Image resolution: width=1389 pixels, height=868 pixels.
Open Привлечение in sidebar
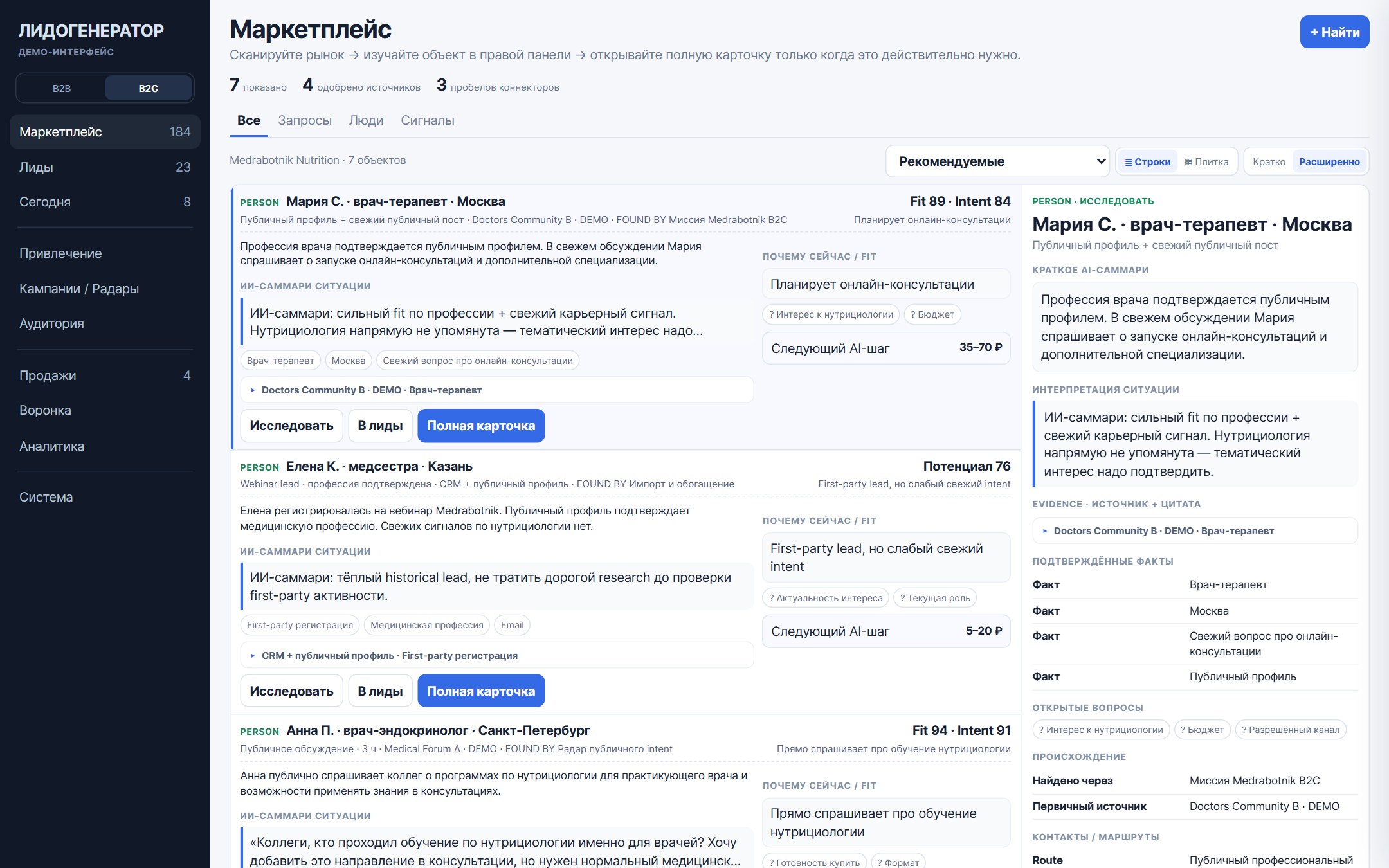coord(105,253)
